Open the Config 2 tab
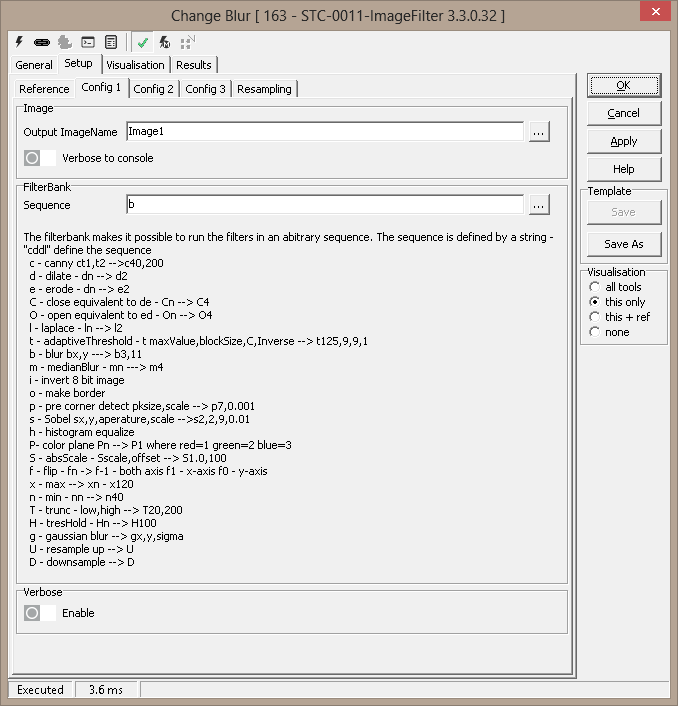This screenshot has height=706, width=678. pos(154,89)
